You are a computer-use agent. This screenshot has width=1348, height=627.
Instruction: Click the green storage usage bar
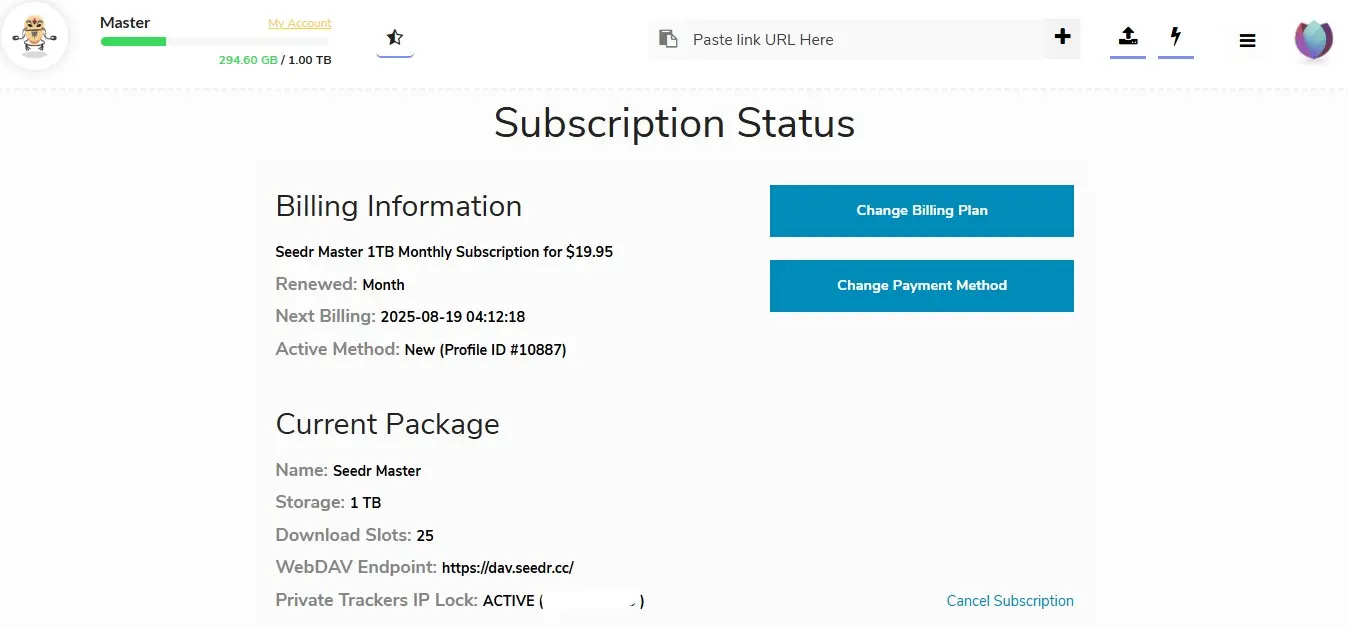click(134, 41)
